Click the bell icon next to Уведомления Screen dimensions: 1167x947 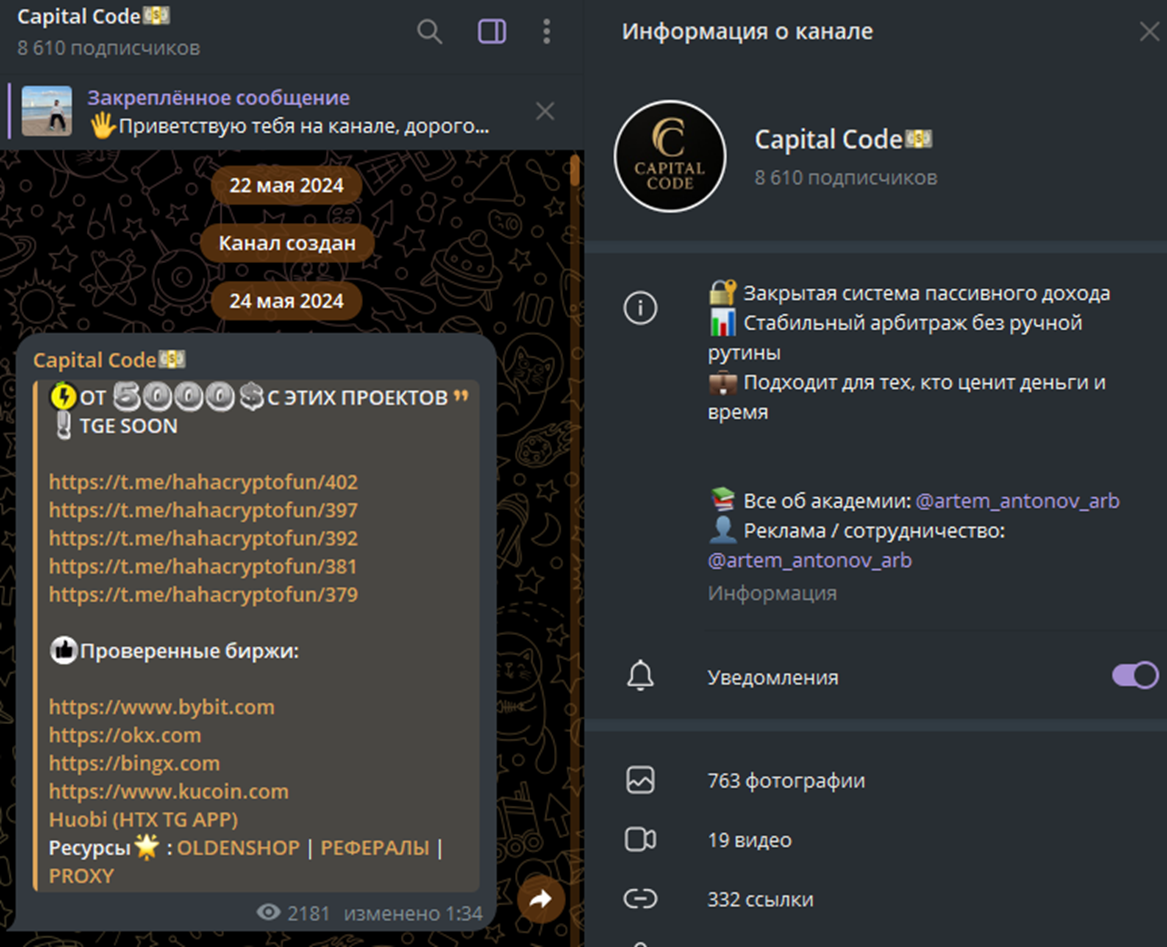640,676
